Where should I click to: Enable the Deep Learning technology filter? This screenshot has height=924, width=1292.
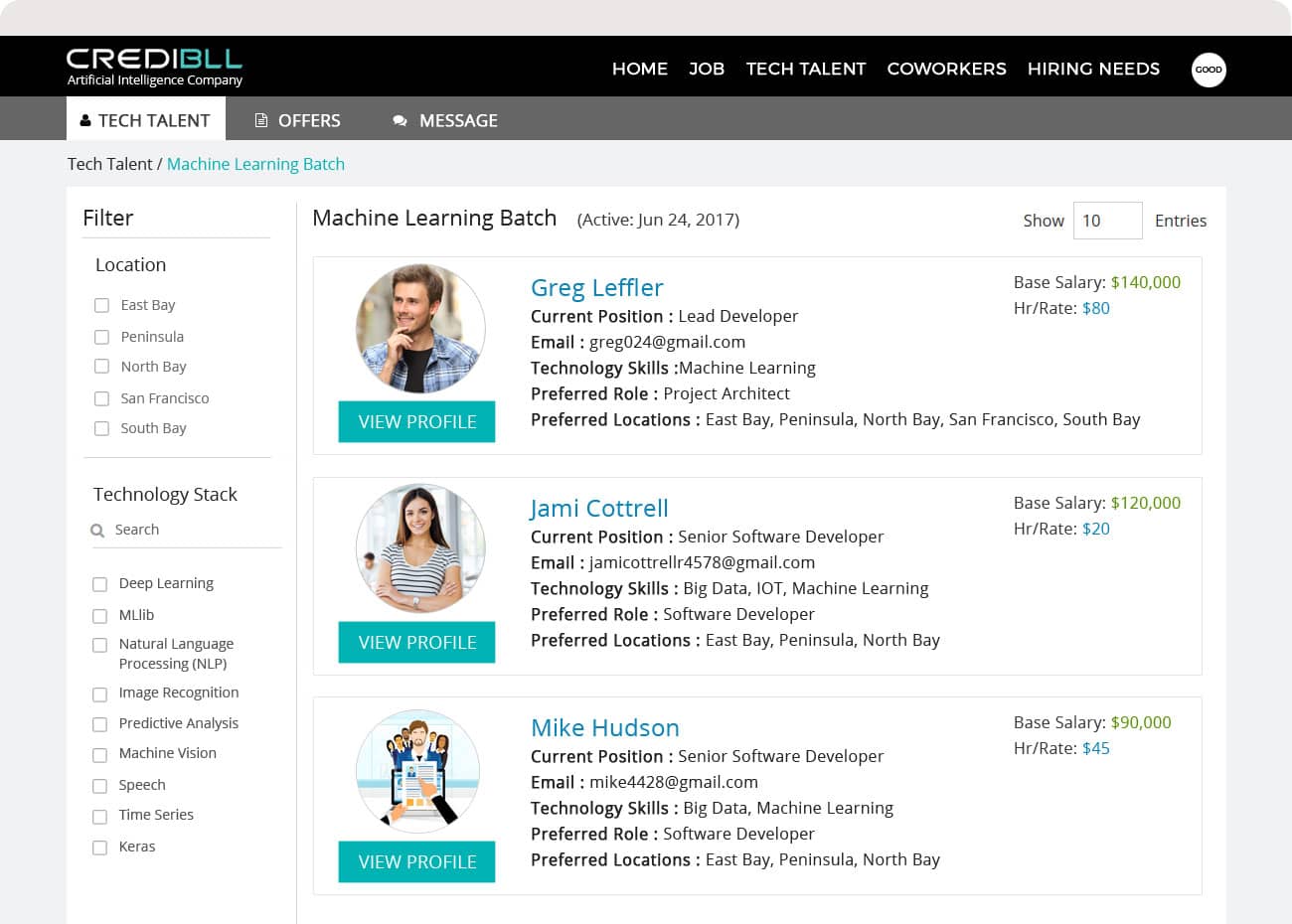click(99, 584)
